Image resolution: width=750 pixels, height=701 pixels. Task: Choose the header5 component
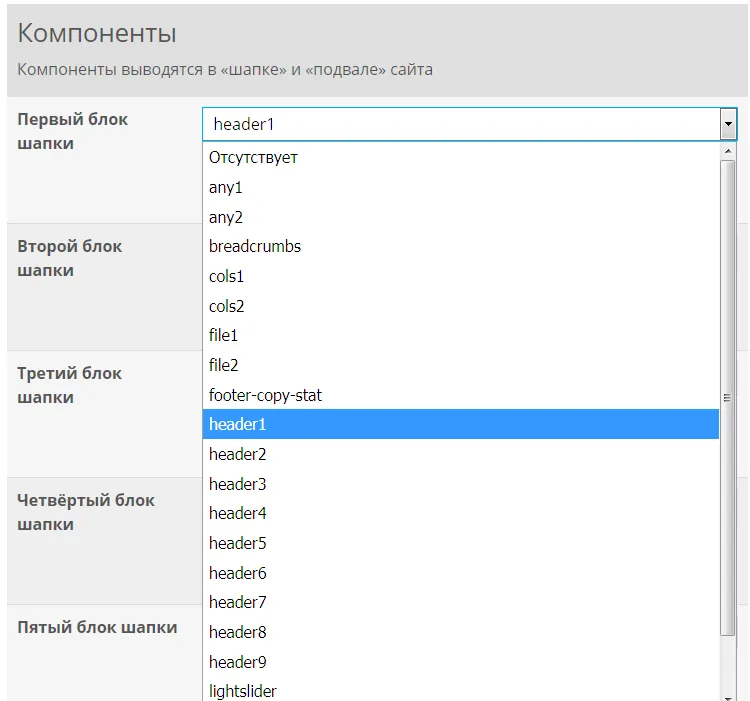(238, 543)
